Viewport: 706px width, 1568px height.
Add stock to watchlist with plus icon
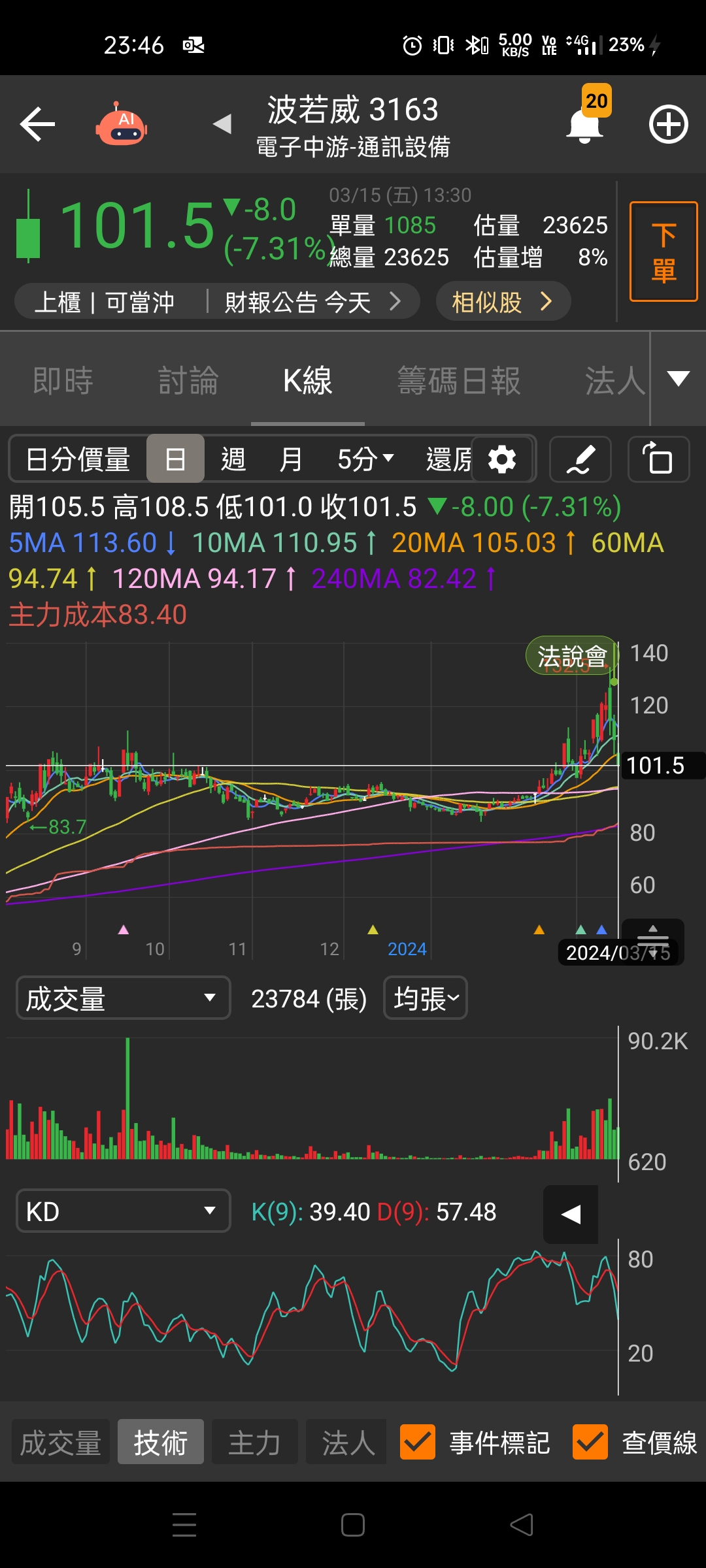(x=668, y=124)
